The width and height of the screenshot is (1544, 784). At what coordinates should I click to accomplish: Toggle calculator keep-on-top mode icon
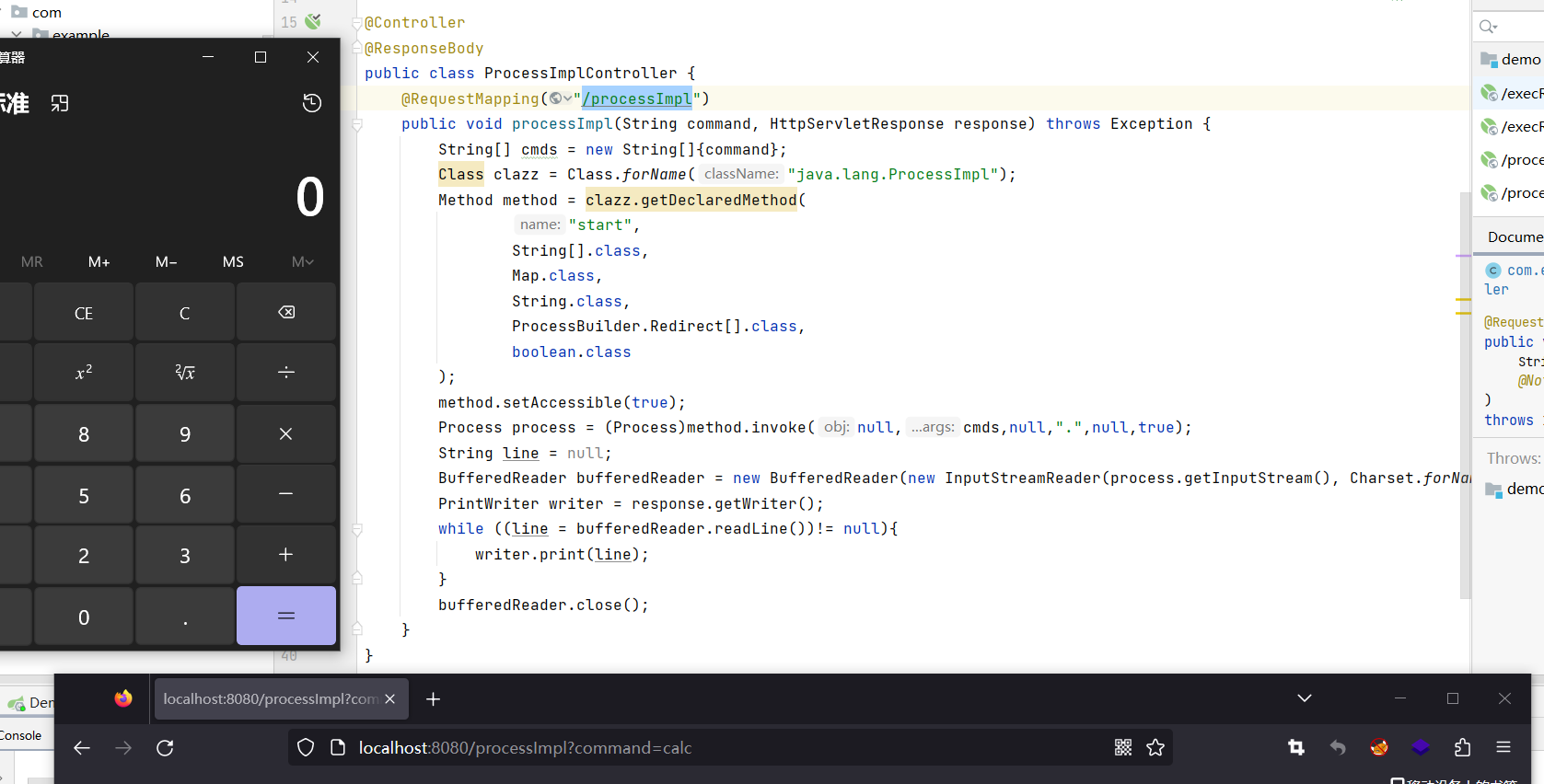[x=60, y=103]
